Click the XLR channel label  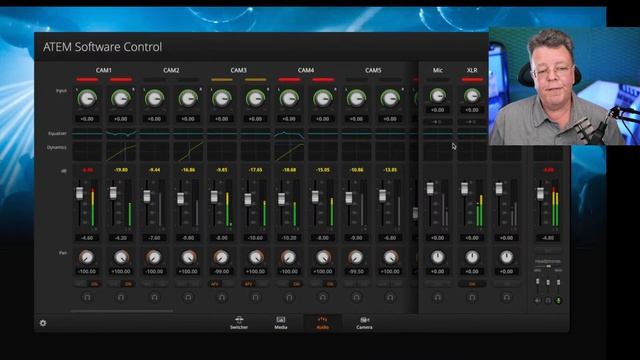(x=472, y=70)
